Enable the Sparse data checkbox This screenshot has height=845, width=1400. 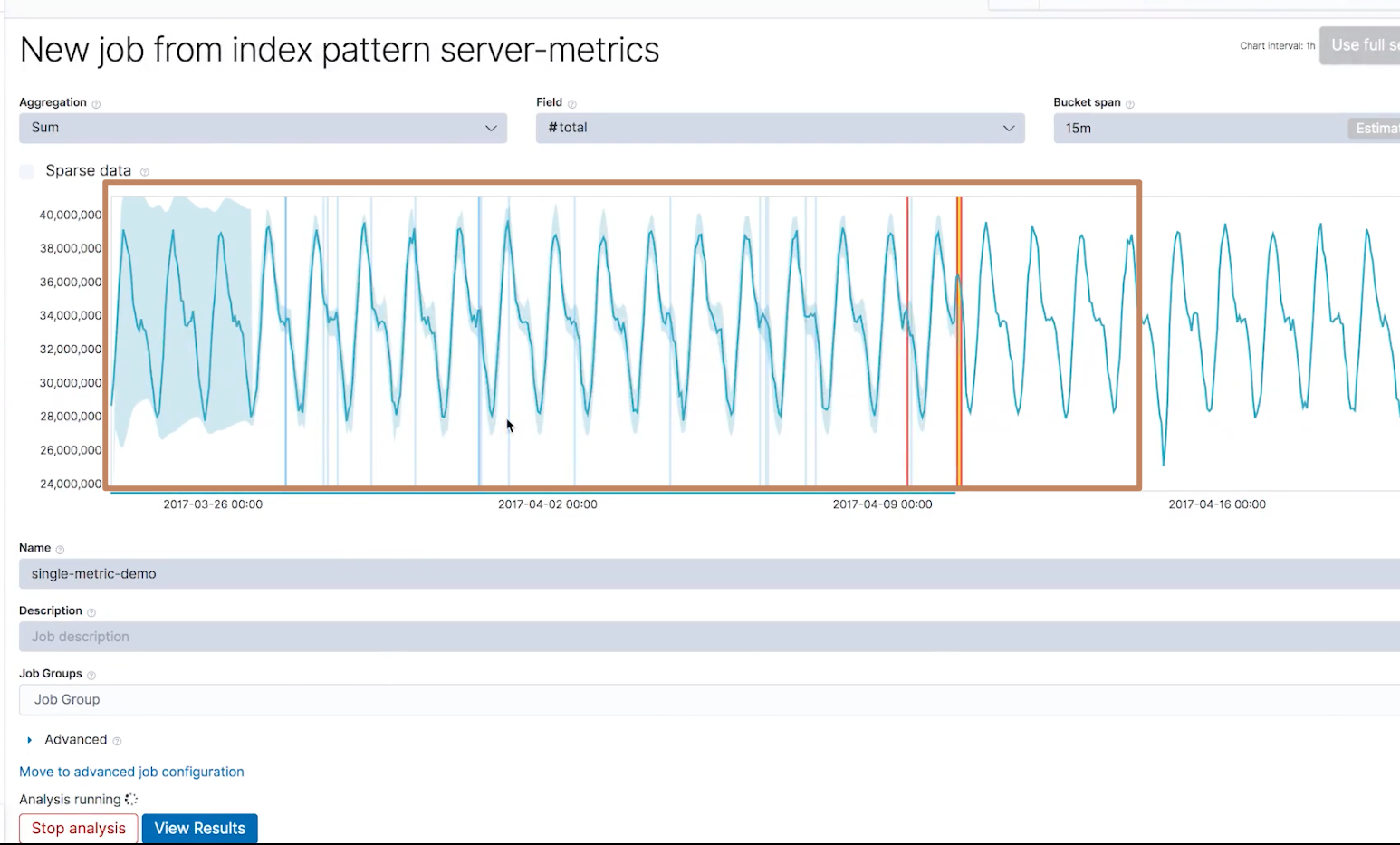27,171
